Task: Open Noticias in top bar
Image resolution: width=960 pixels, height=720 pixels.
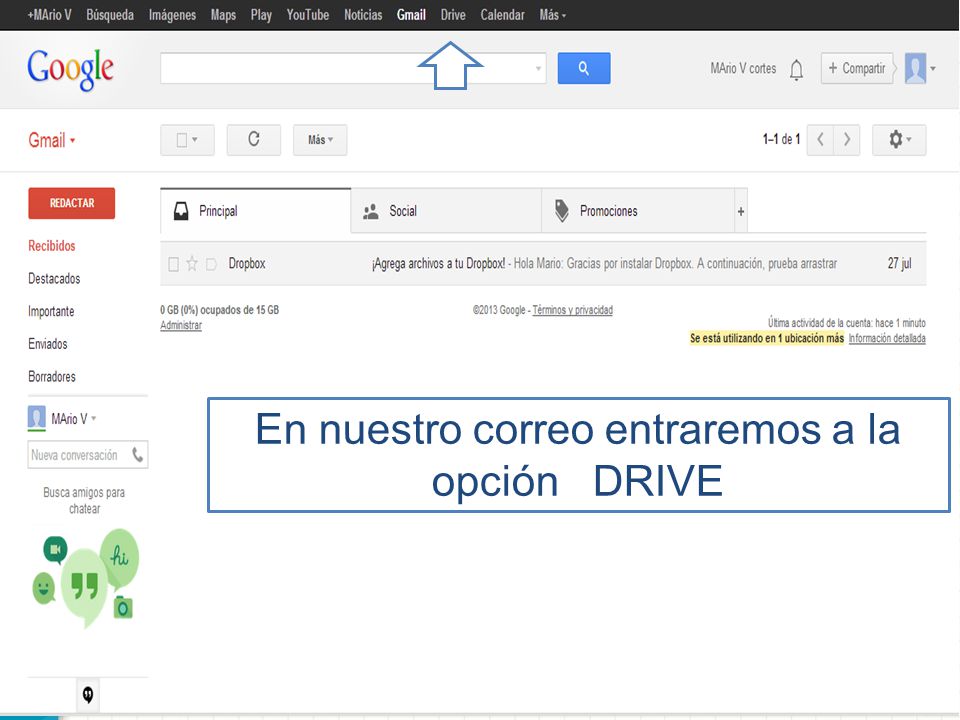Action: [x=362, y=15]
